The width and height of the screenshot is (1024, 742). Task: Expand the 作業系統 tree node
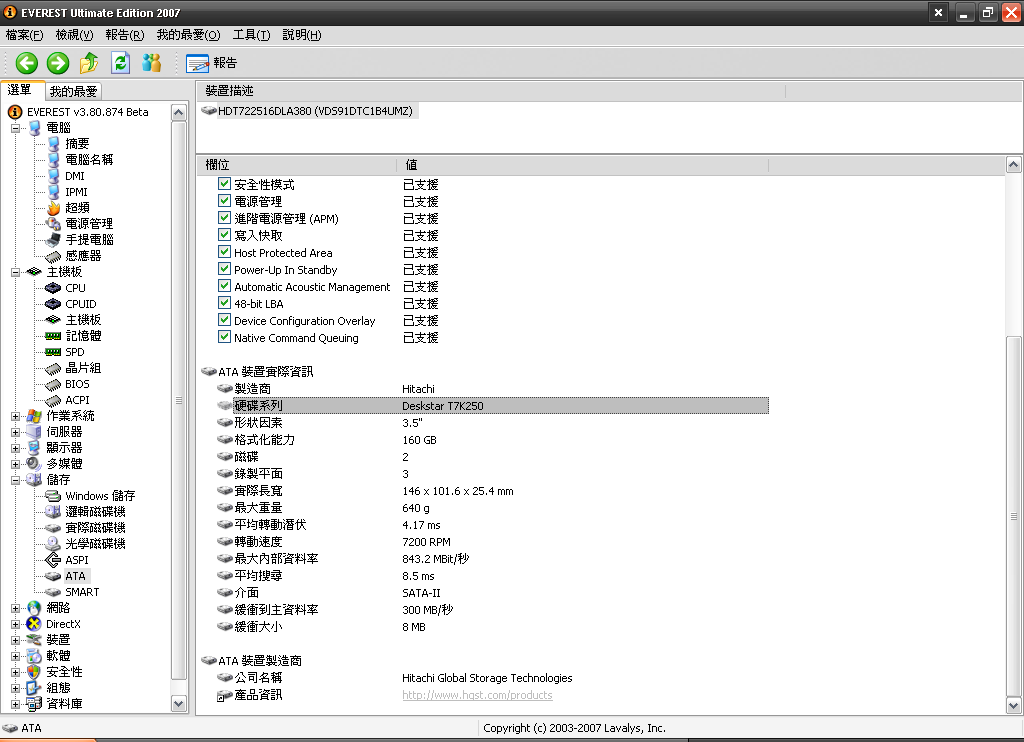click(16, 416)
